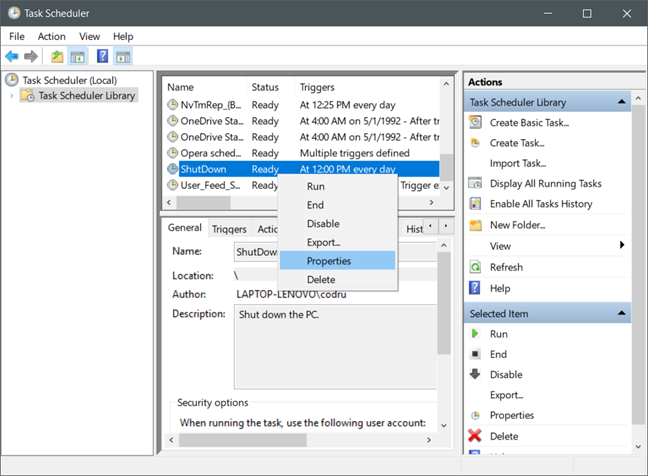Click the Refresh icon in Actions pane
This screenshot has width=648, height=476.
pyautogui.click(x=475, y=267)
